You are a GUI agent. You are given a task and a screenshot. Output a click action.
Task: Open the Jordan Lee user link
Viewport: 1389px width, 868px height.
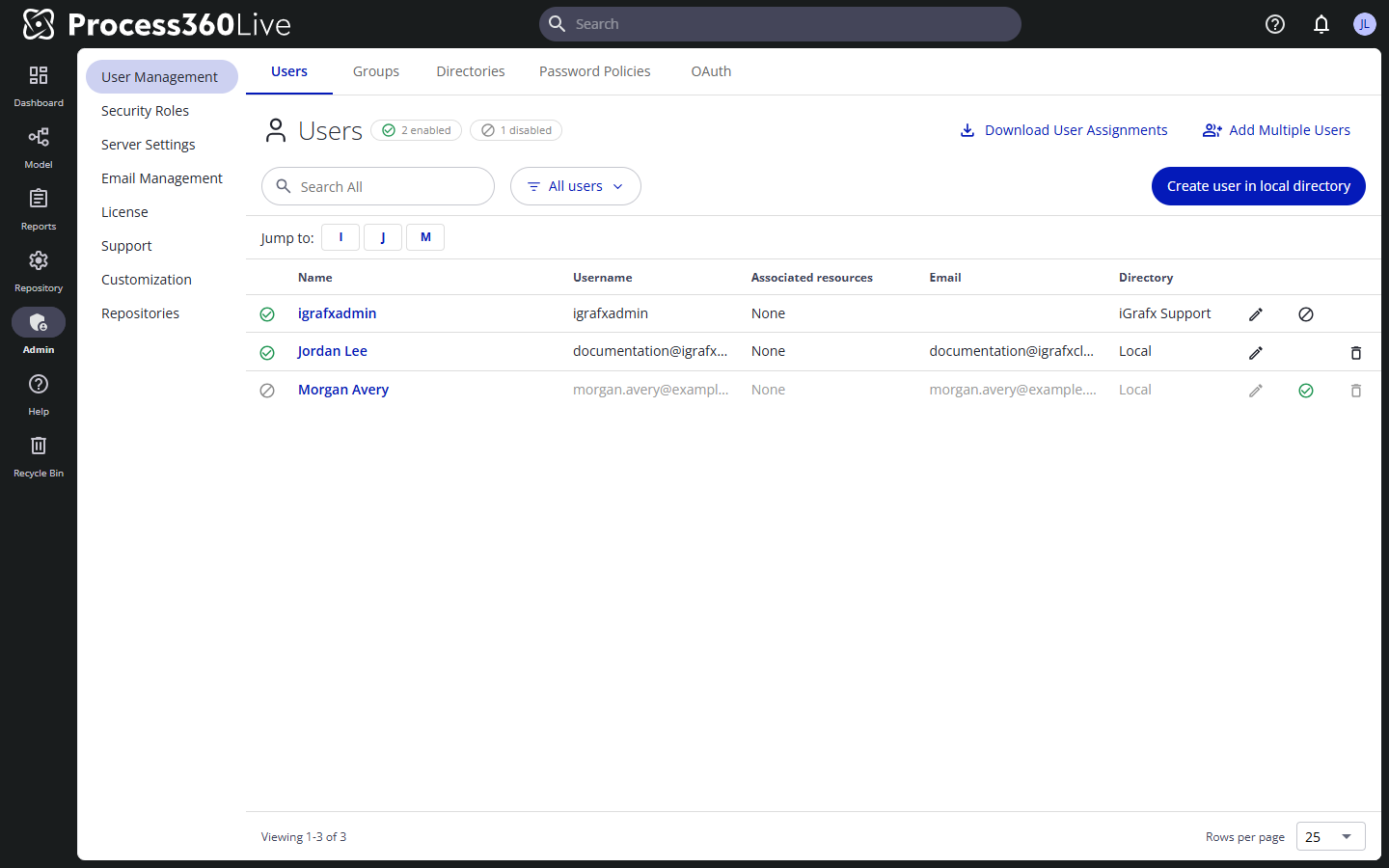pos(332,351)
